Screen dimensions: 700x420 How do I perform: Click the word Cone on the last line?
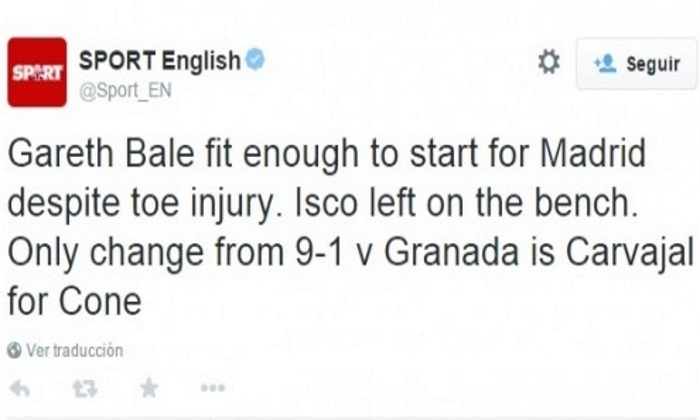coord(102,297)
